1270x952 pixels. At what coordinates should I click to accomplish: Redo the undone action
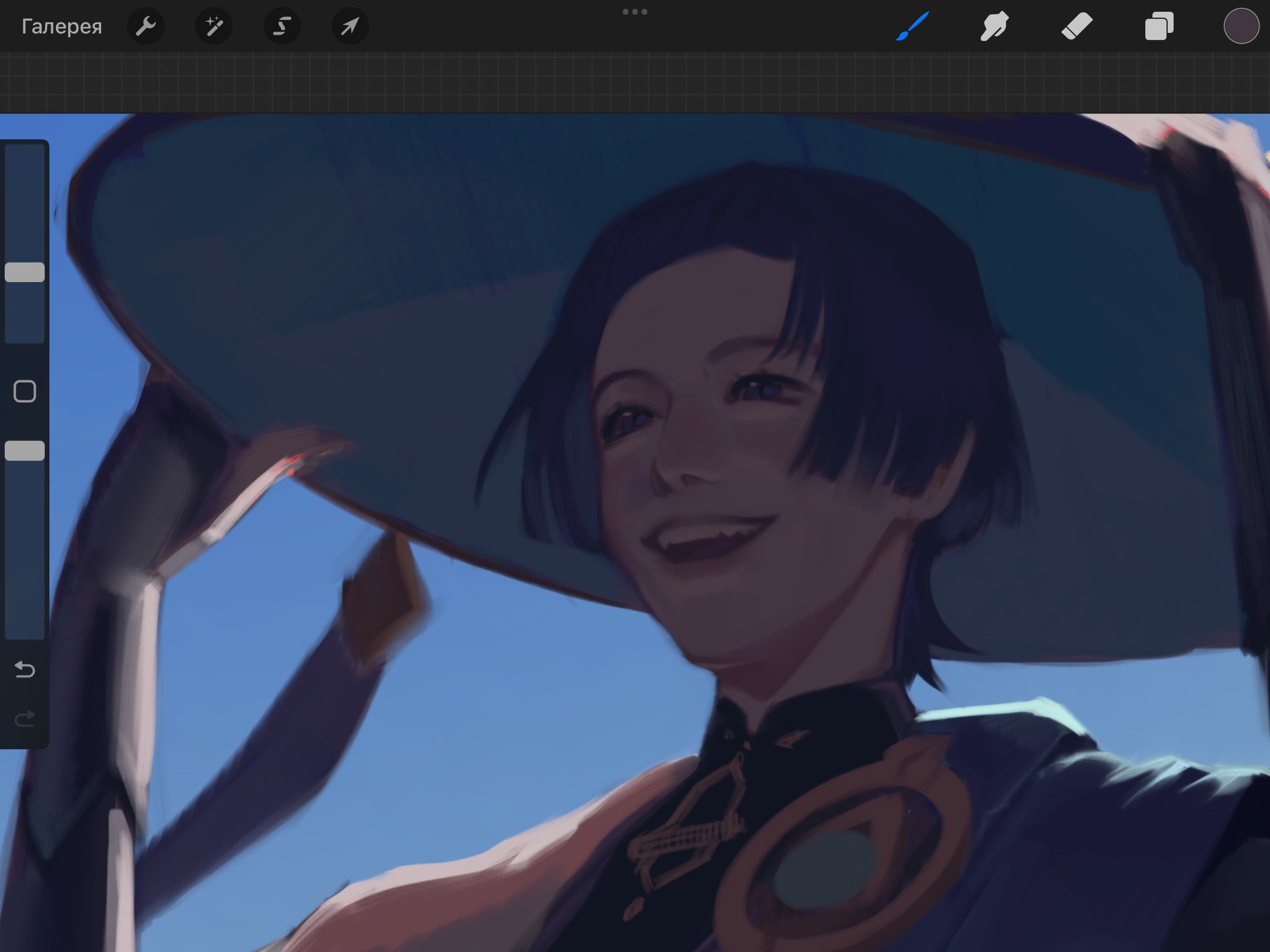[x=25, y=719]
